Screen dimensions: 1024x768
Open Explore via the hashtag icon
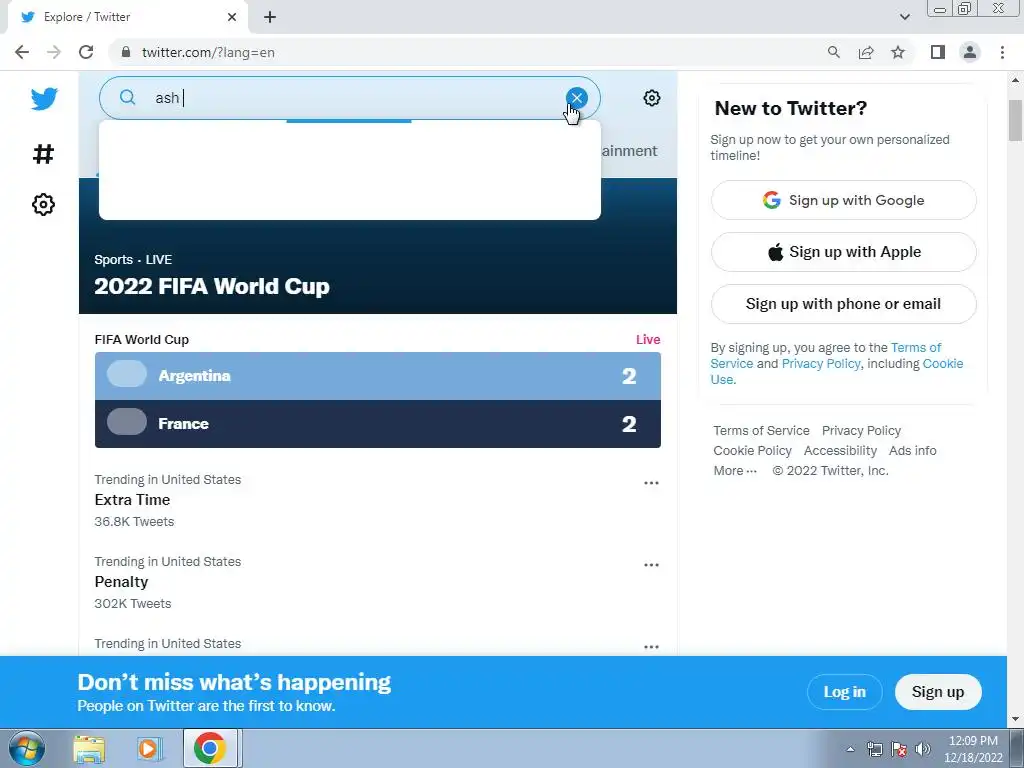coord(44,154)
